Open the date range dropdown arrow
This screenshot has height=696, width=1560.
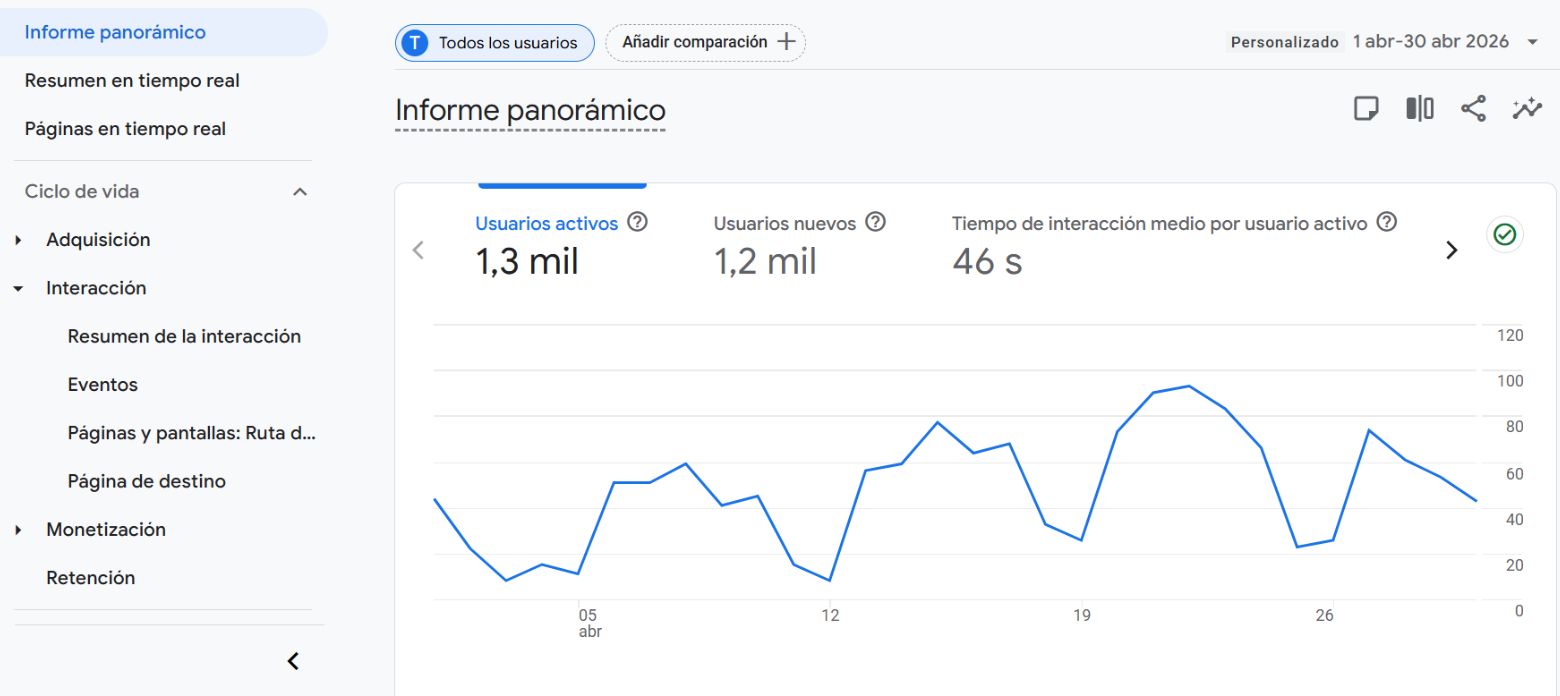tap(1532, 42)
